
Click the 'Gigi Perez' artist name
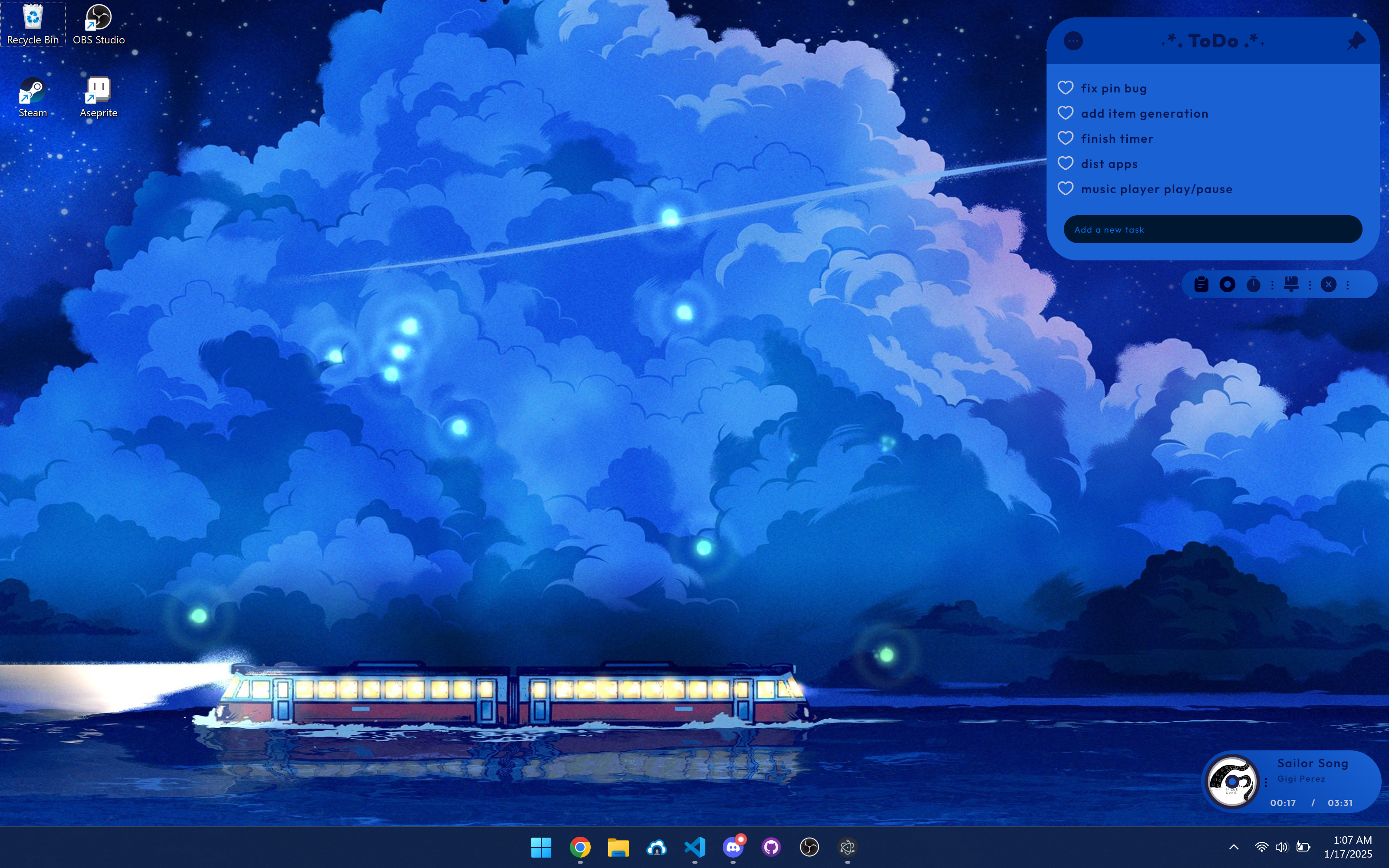click(1301, 779)
